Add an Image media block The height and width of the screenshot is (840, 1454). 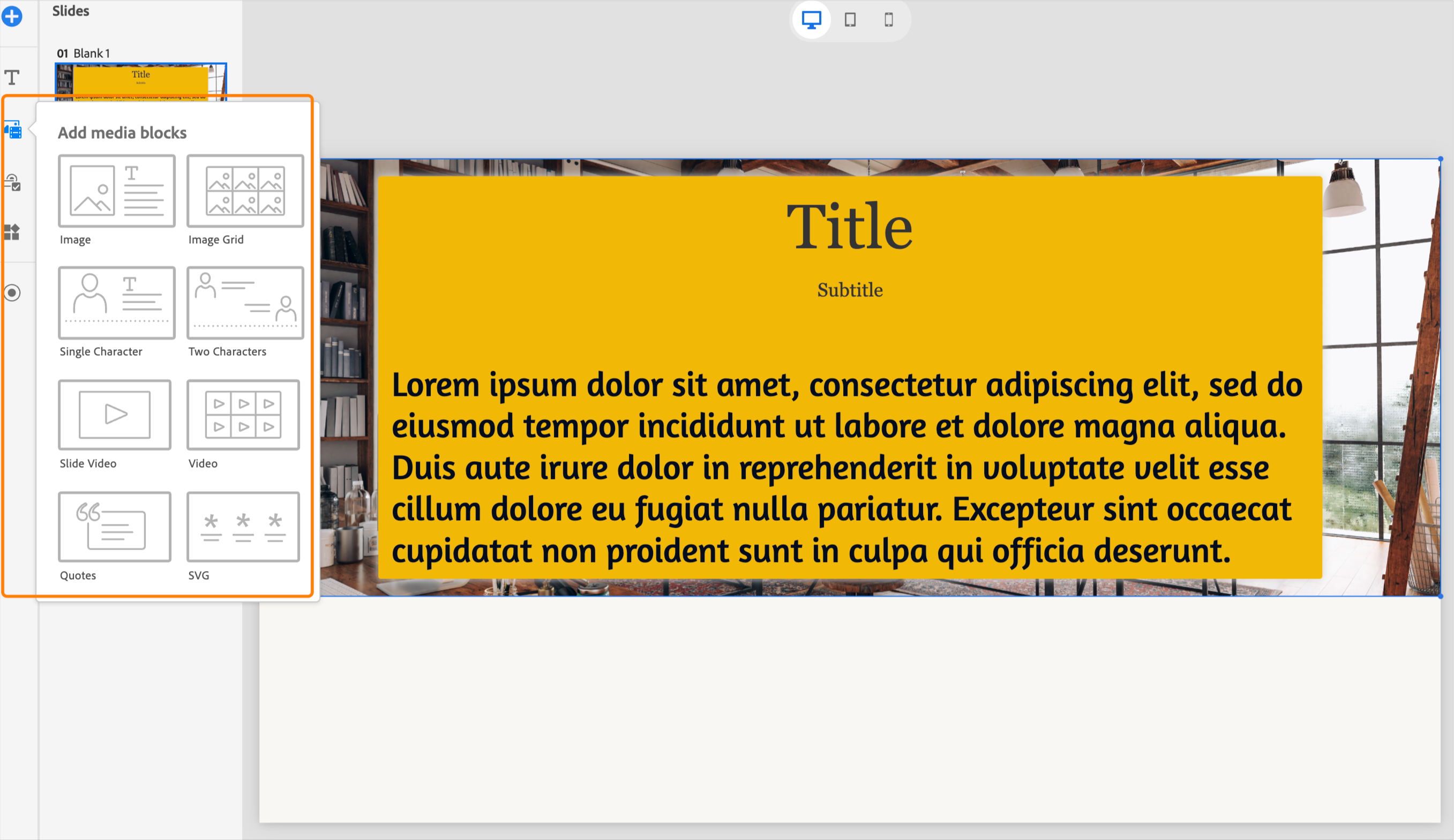(116, 191)
